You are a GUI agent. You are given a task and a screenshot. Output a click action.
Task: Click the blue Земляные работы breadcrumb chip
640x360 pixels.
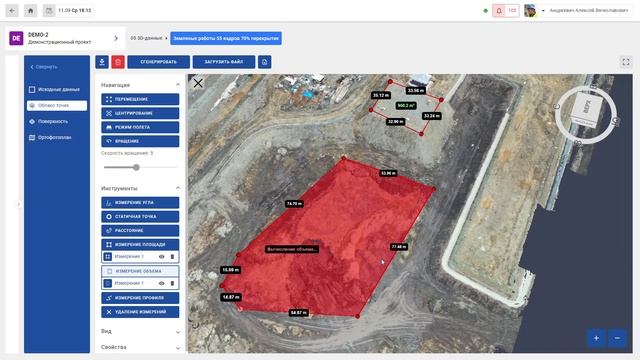(226, 38)
